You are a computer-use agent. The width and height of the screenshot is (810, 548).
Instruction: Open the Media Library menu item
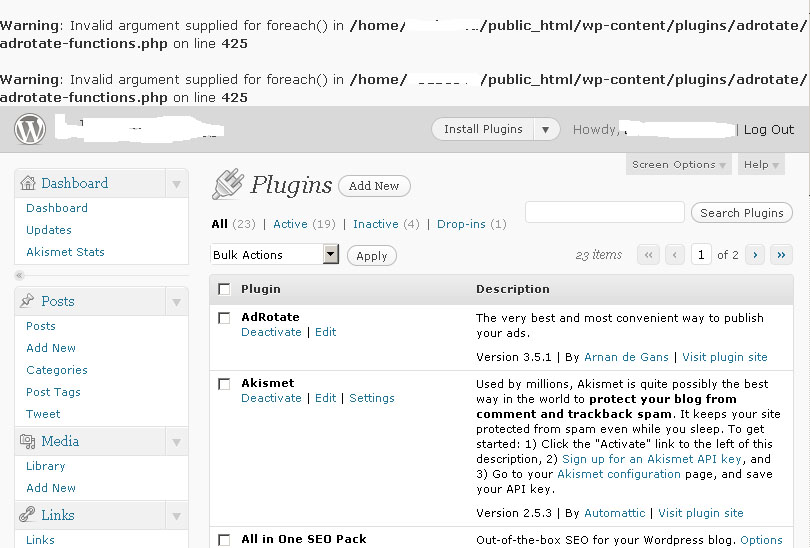click(x=45, y=466)
